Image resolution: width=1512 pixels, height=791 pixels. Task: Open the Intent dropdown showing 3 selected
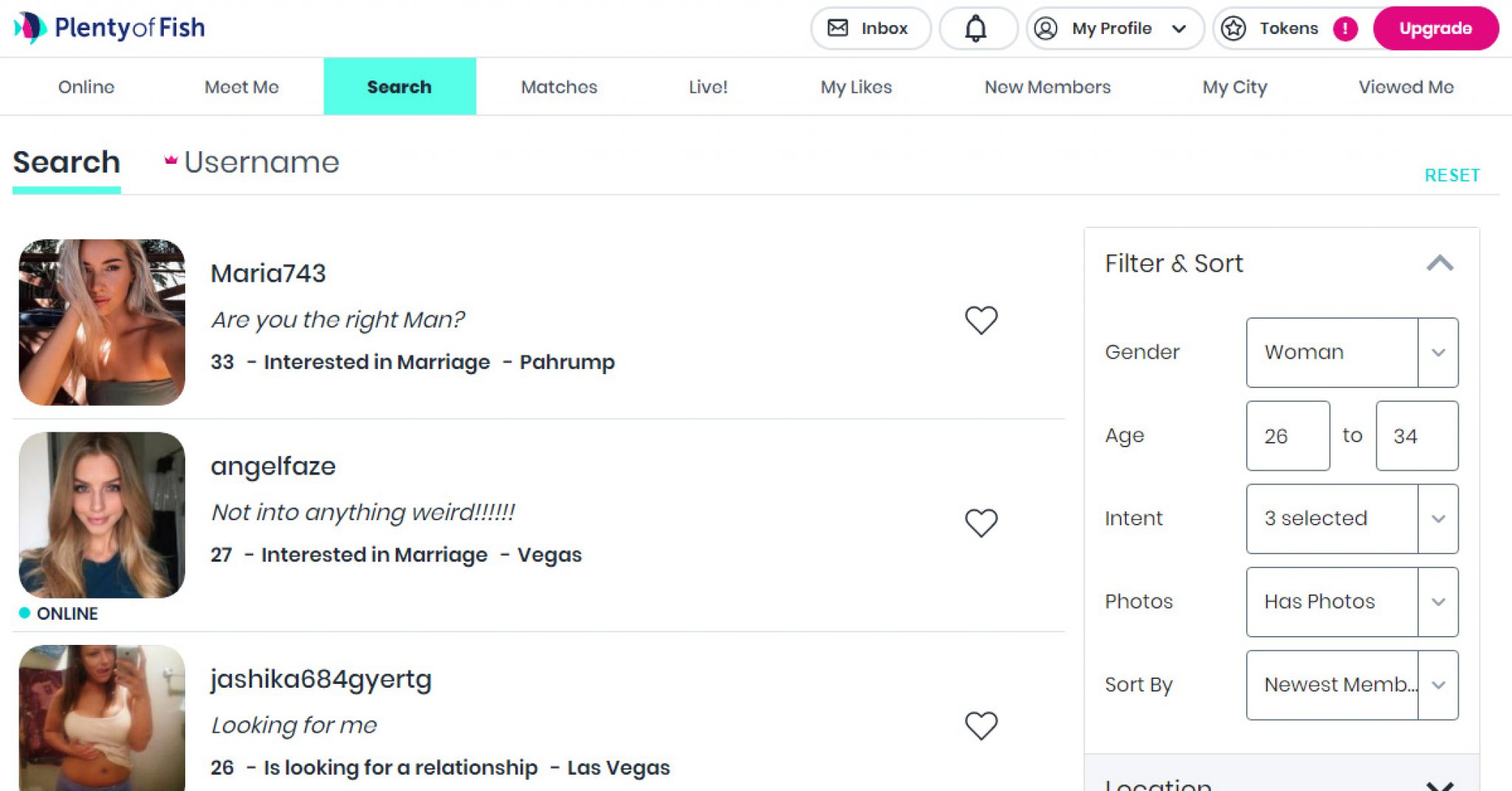click(x=1351, y=519)
